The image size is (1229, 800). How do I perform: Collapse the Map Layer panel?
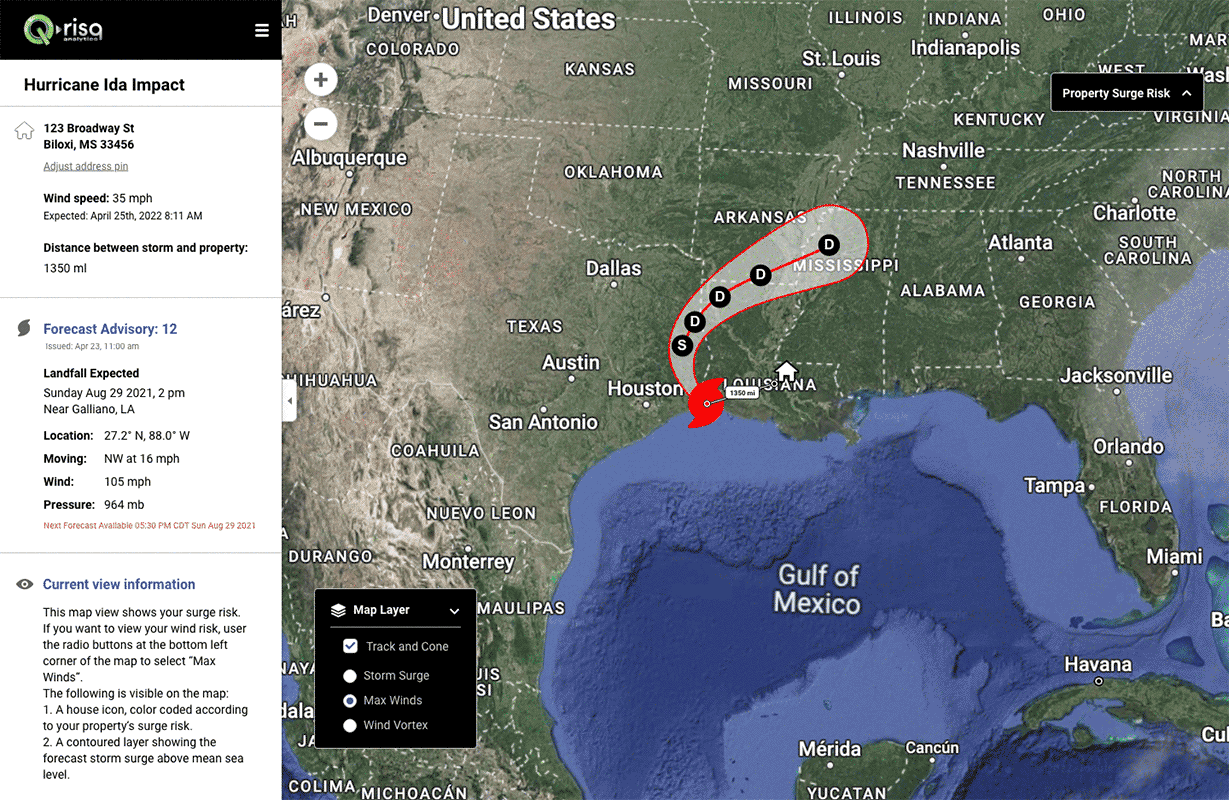454,611
